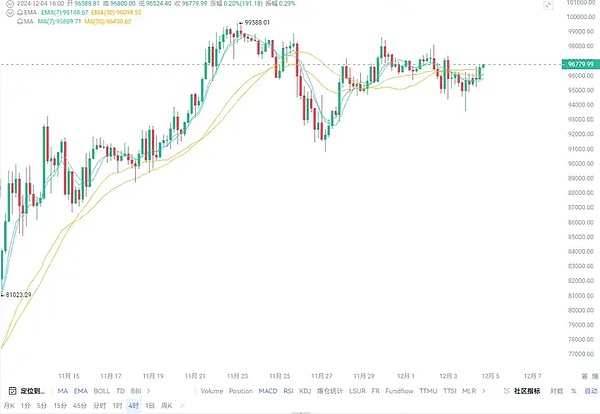Toggle the MACD indicator

coord(268,391)
